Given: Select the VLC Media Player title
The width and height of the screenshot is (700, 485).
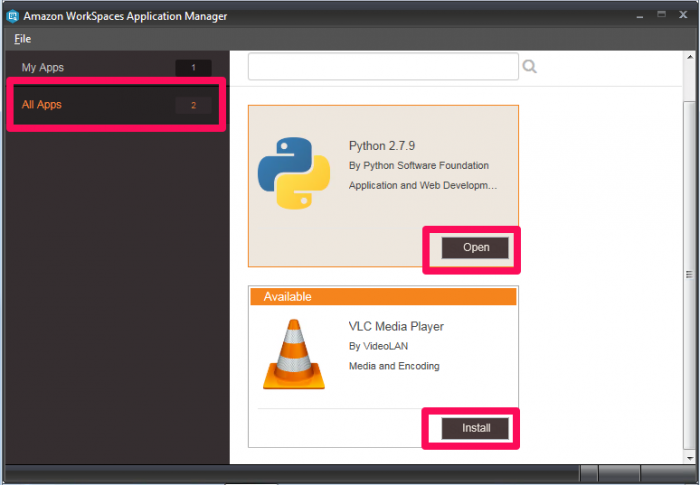Looking at the screenshot, I should click(x=396, y=326).
